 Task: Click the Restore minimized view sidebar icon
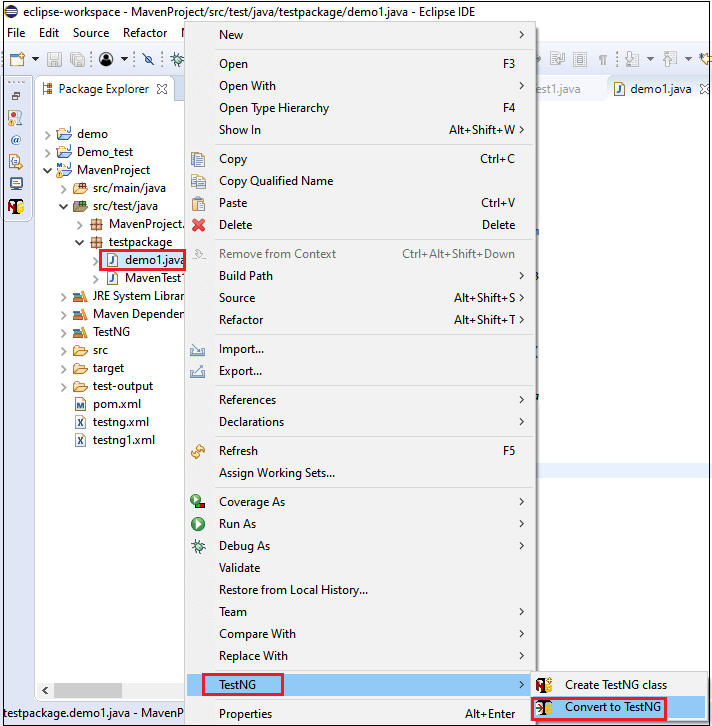16,96
